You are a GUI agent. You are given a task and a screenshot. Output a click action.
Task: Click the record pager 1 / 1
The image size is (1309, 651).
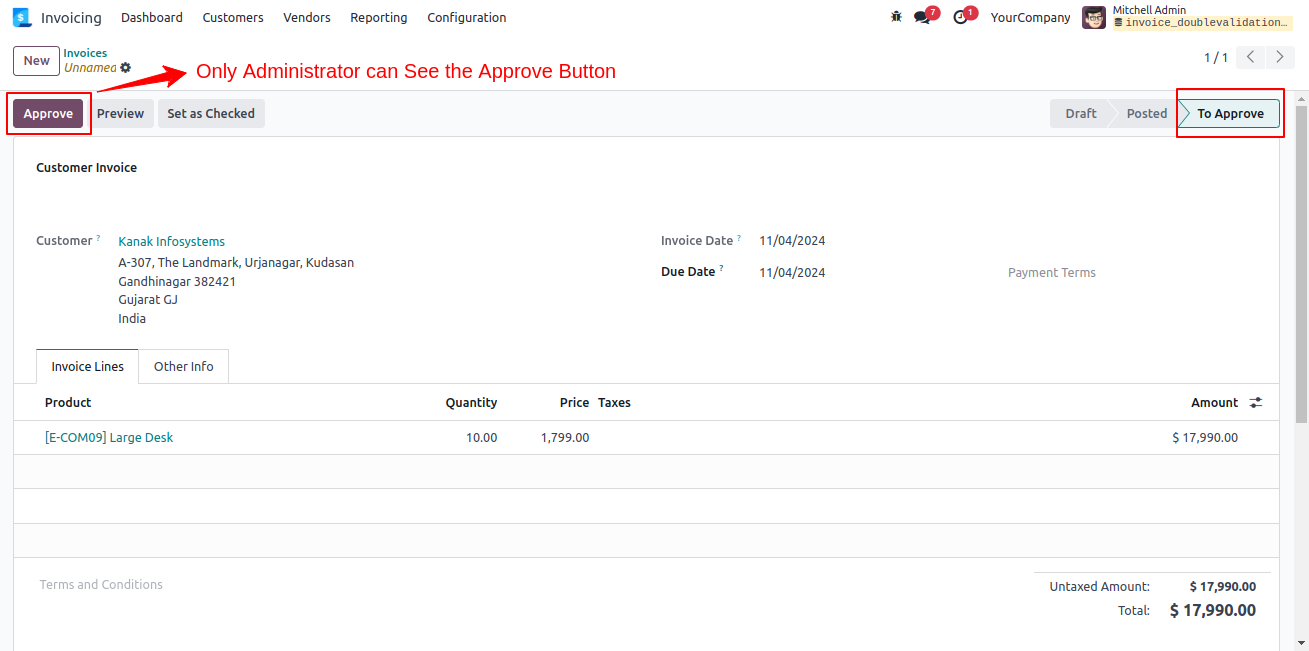pos(1216,58)
